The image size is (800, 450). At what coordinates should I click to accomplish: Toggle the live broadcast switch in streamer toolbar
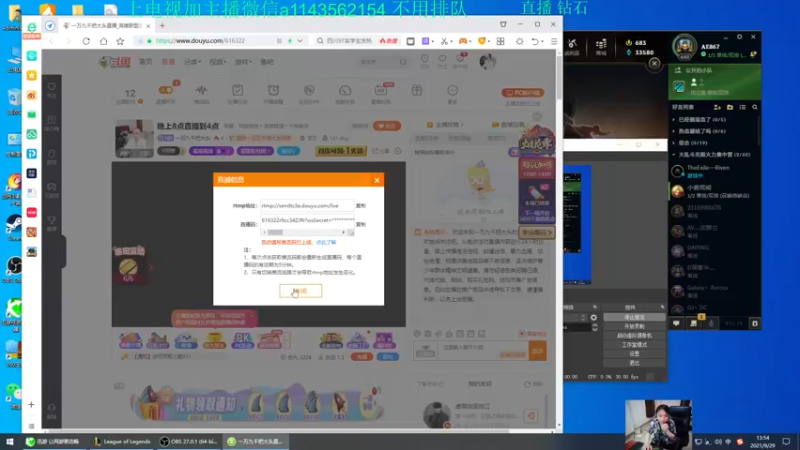(165, 90)
